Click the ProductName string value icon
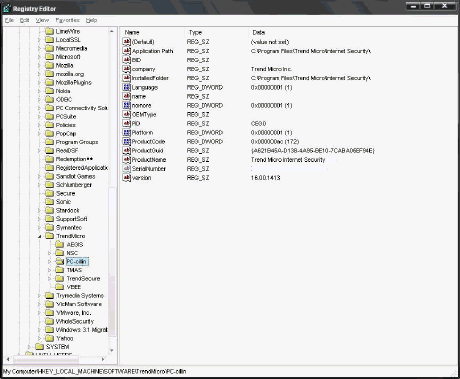This screenshot has height=379, width=460. pos(126,160)
